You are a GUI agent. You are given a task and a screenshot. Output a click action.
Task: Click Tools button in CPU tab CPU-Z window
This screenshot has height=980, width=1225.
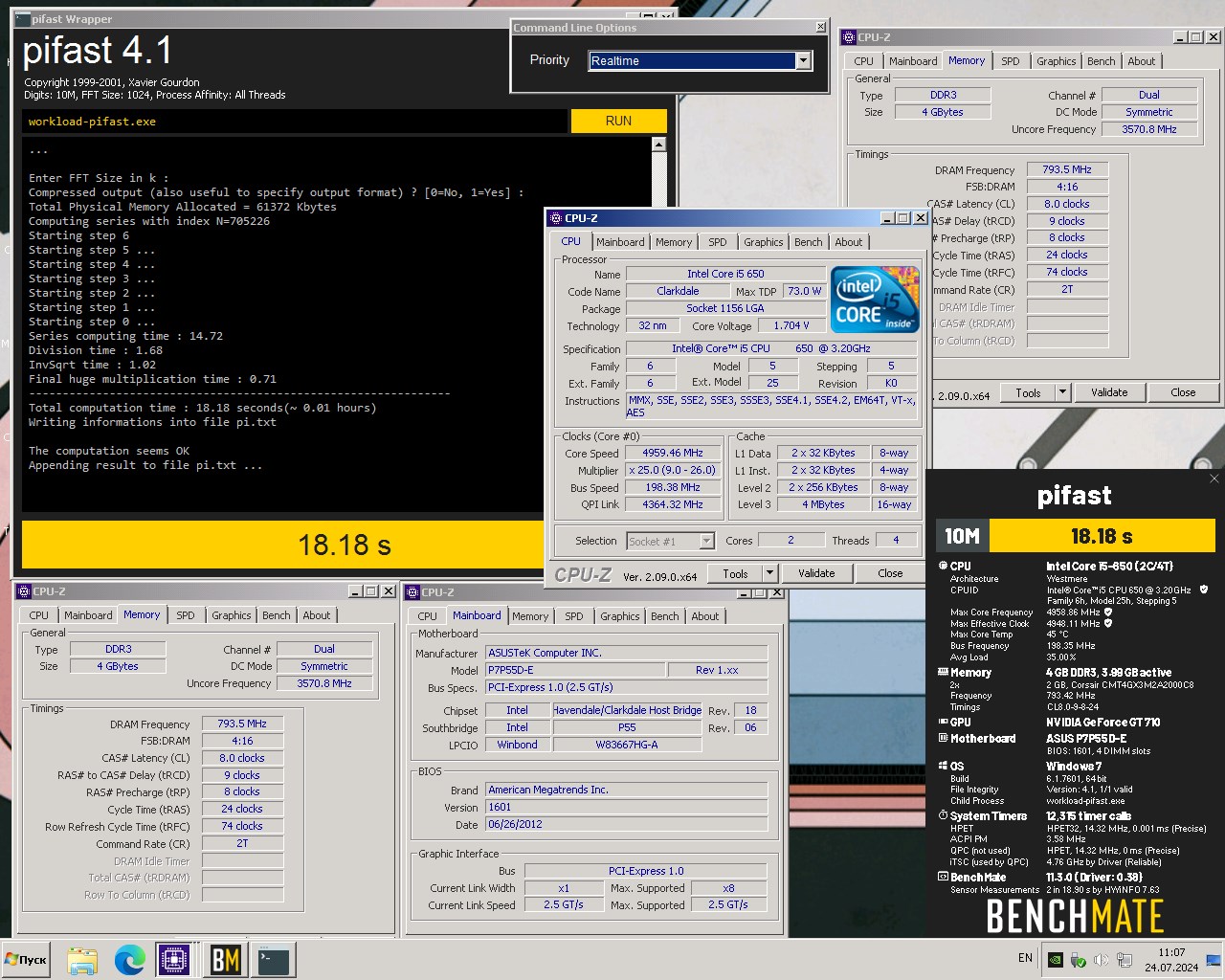click(735, 573)
